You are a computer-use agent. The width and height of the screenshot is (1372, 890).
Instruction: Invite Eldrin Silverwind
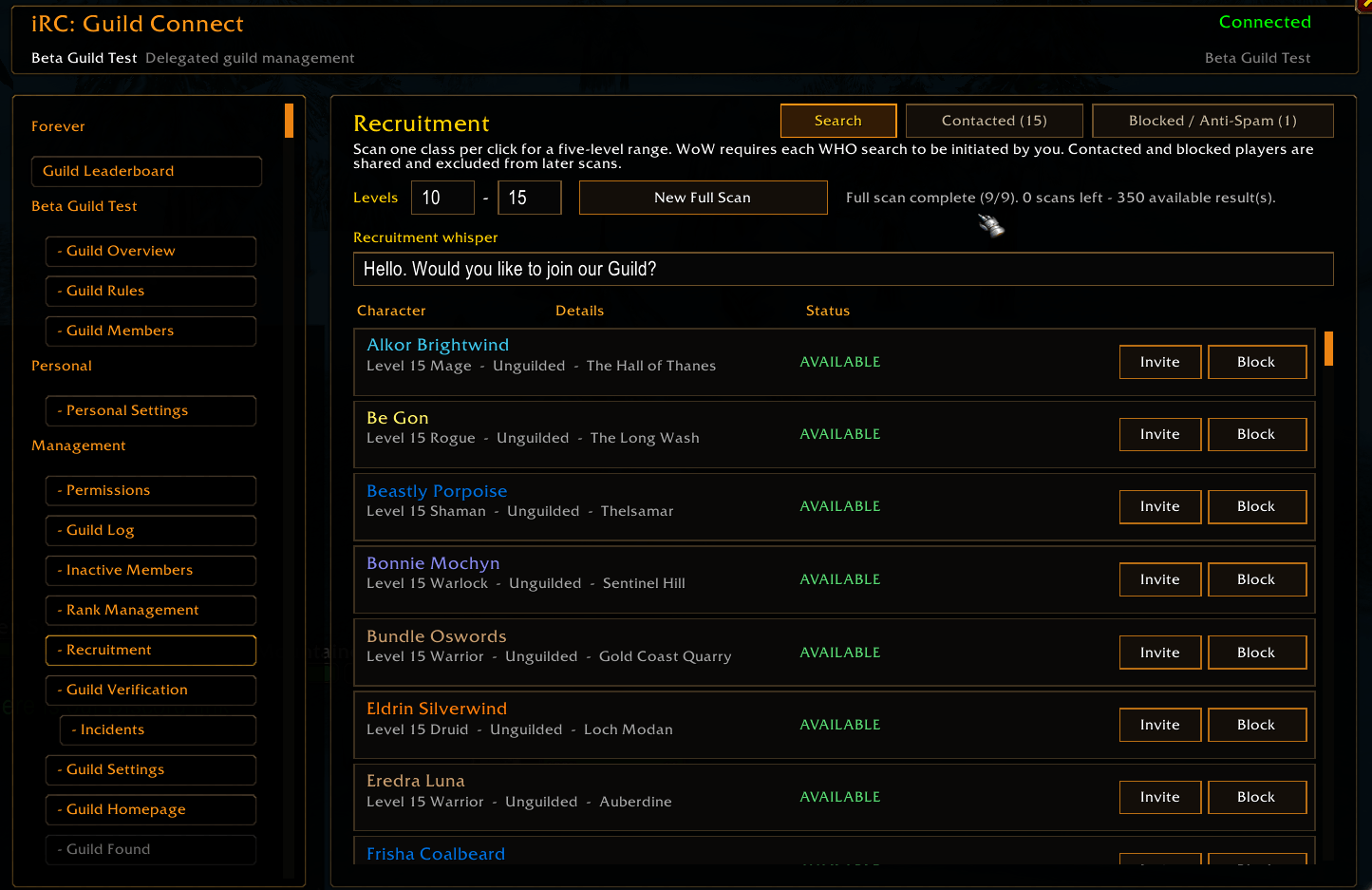tap(1160, 725)
